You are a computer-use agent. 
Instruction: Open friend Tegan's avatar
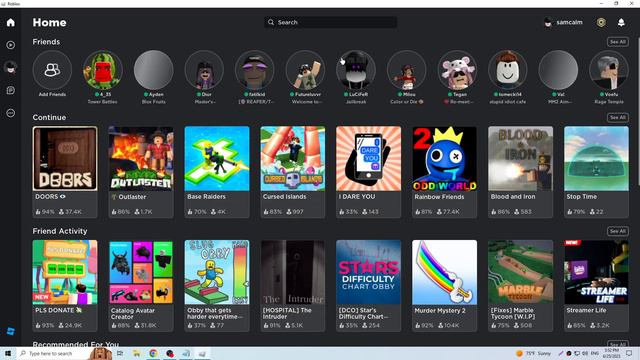457,70
